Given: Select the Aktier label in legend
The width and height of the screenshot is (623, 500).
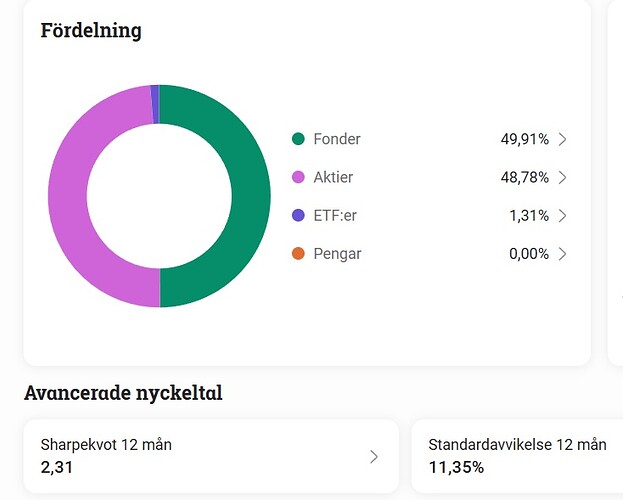Looking at the screenshot, I should coord(333,177).
